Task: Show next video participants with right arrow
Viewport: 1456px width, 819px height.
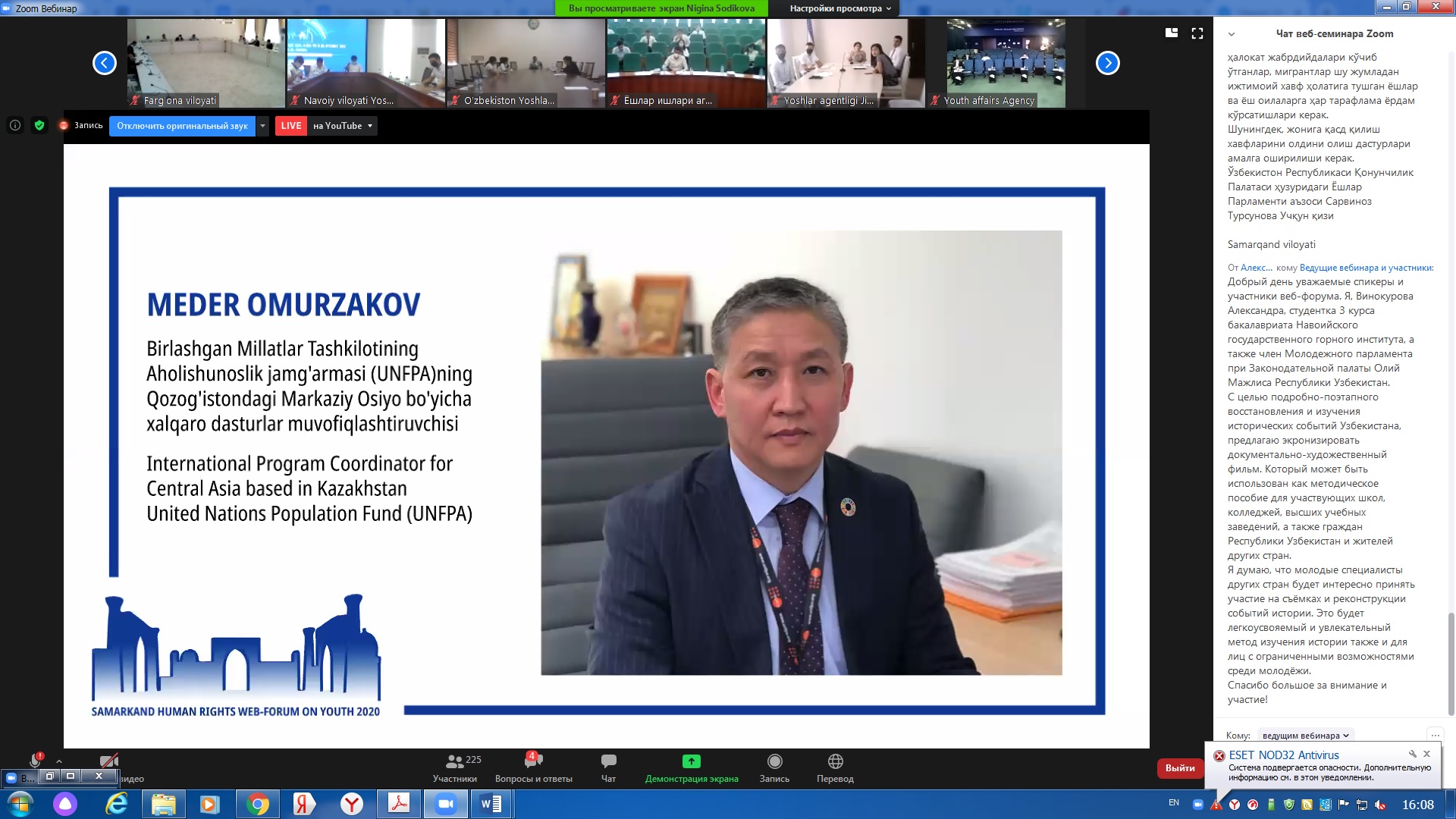Action: tap(1107, 63)
